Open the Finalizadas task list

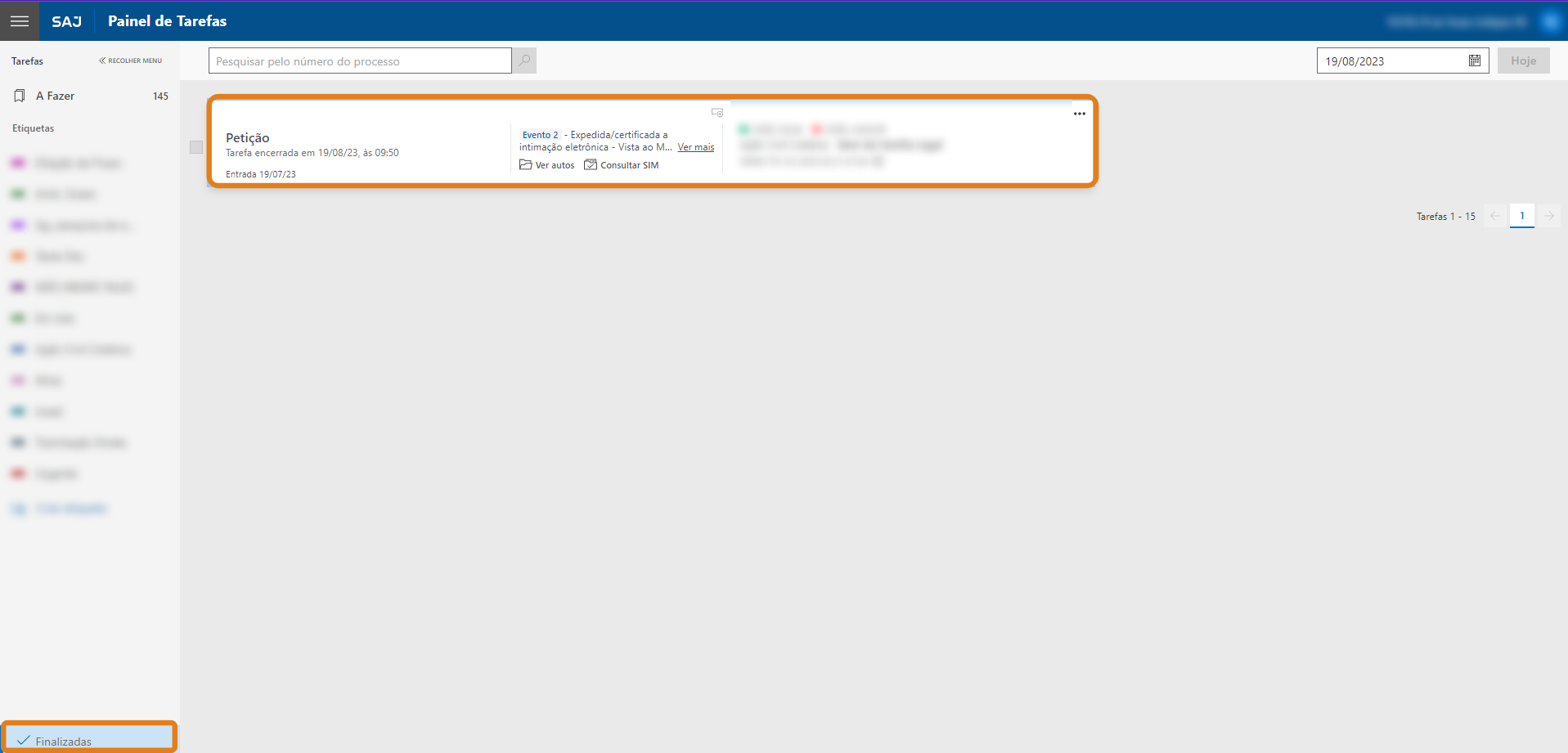tap(64, 741)
